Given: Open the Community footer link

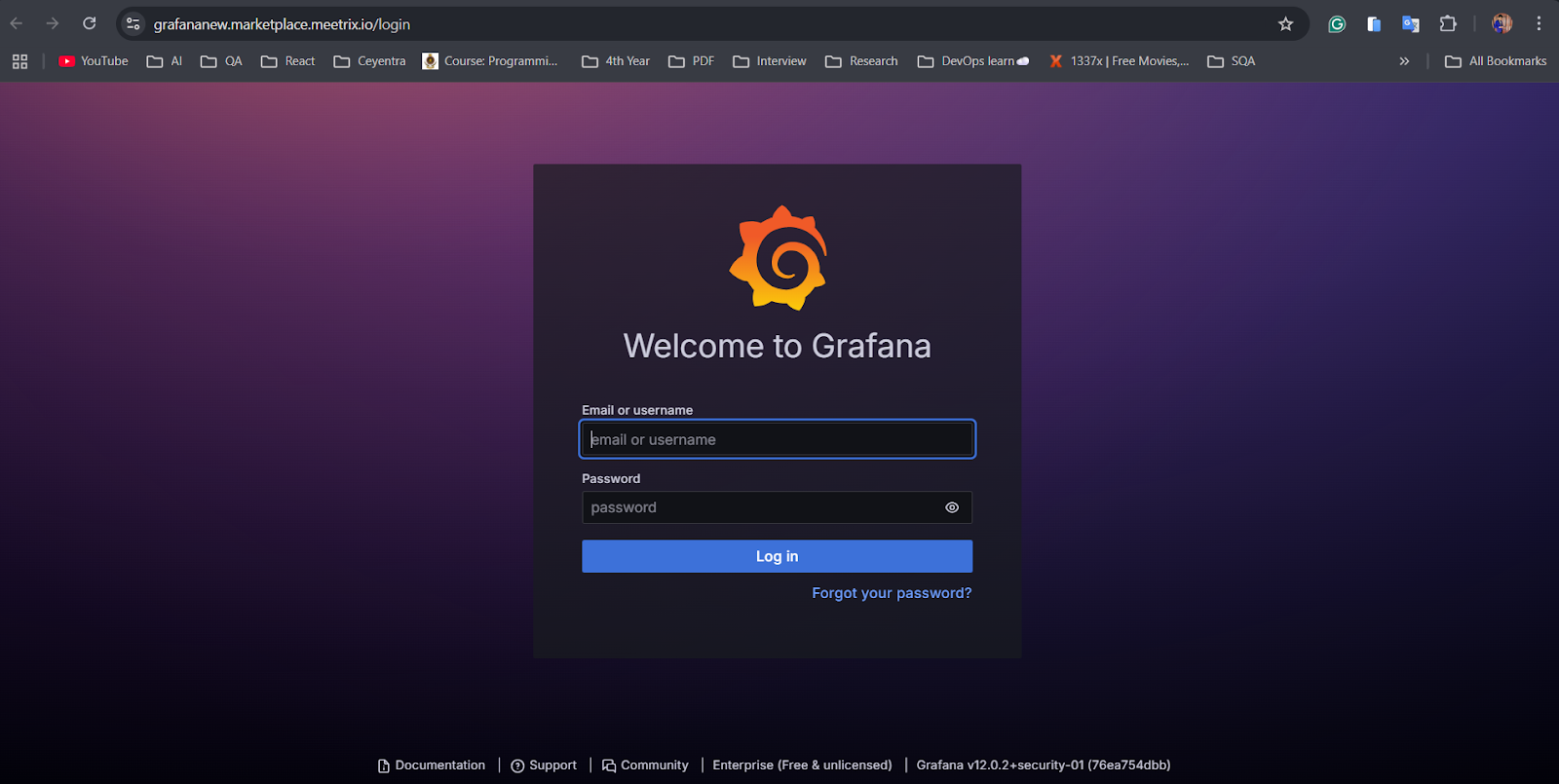Looking at the screenshot, I should coord(645,765).
